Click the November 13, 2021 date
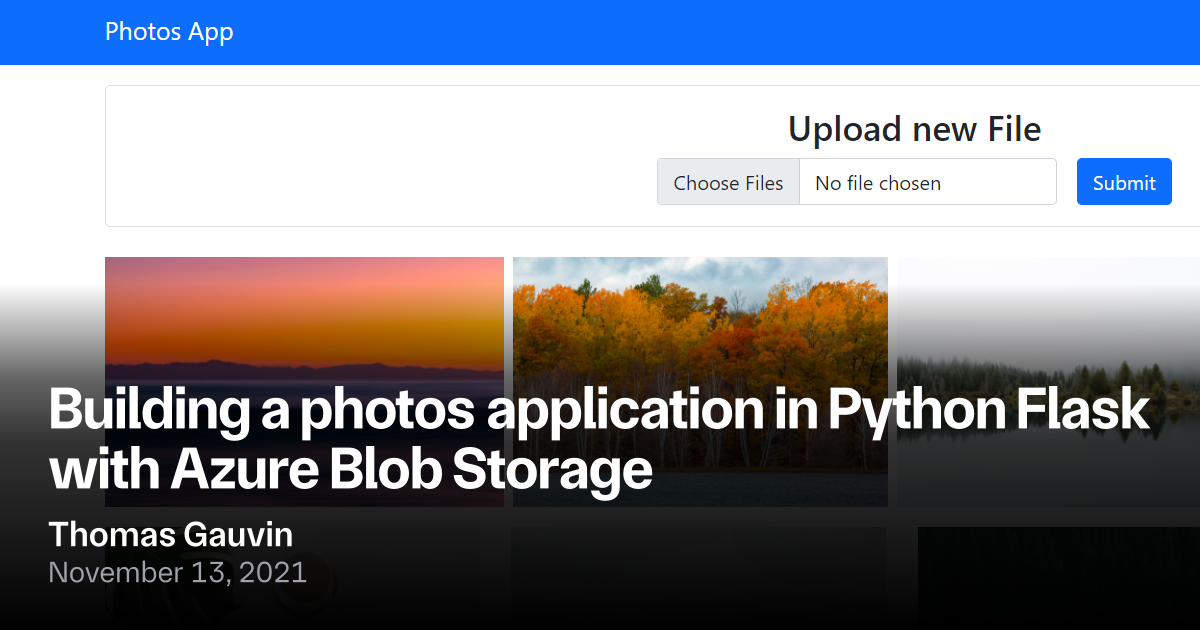Viewport: 1200px width, 630px height. pos(177,573)
